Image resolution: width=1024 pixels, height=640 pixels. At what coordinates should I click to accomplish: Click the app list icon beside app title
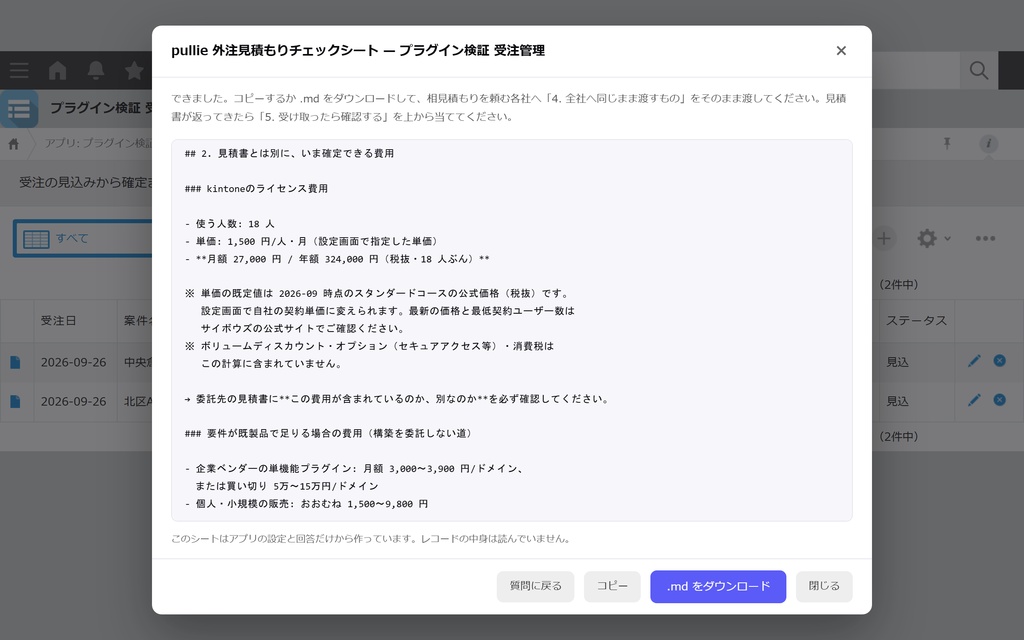(x=19, y=109)
